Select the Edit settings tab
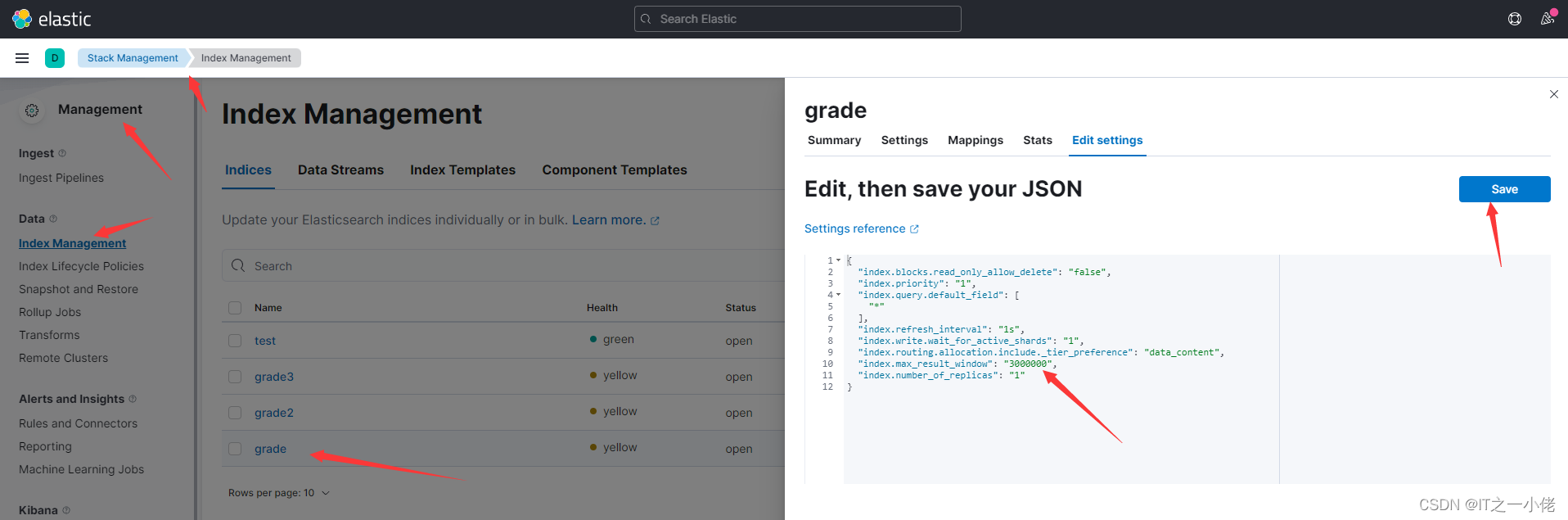Image resolution: width=1568 pixels, height=520 pixels. (1107, 140)
